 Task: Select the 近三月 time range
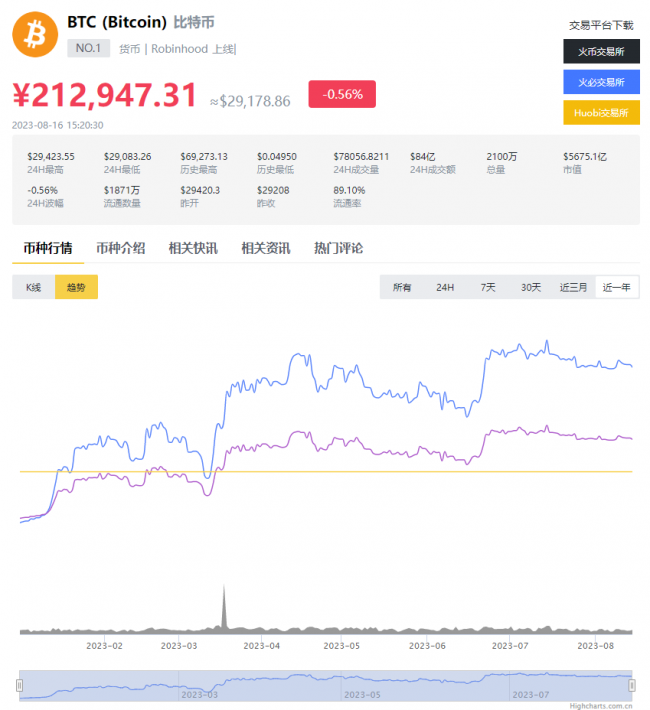[x=574, y=287]
